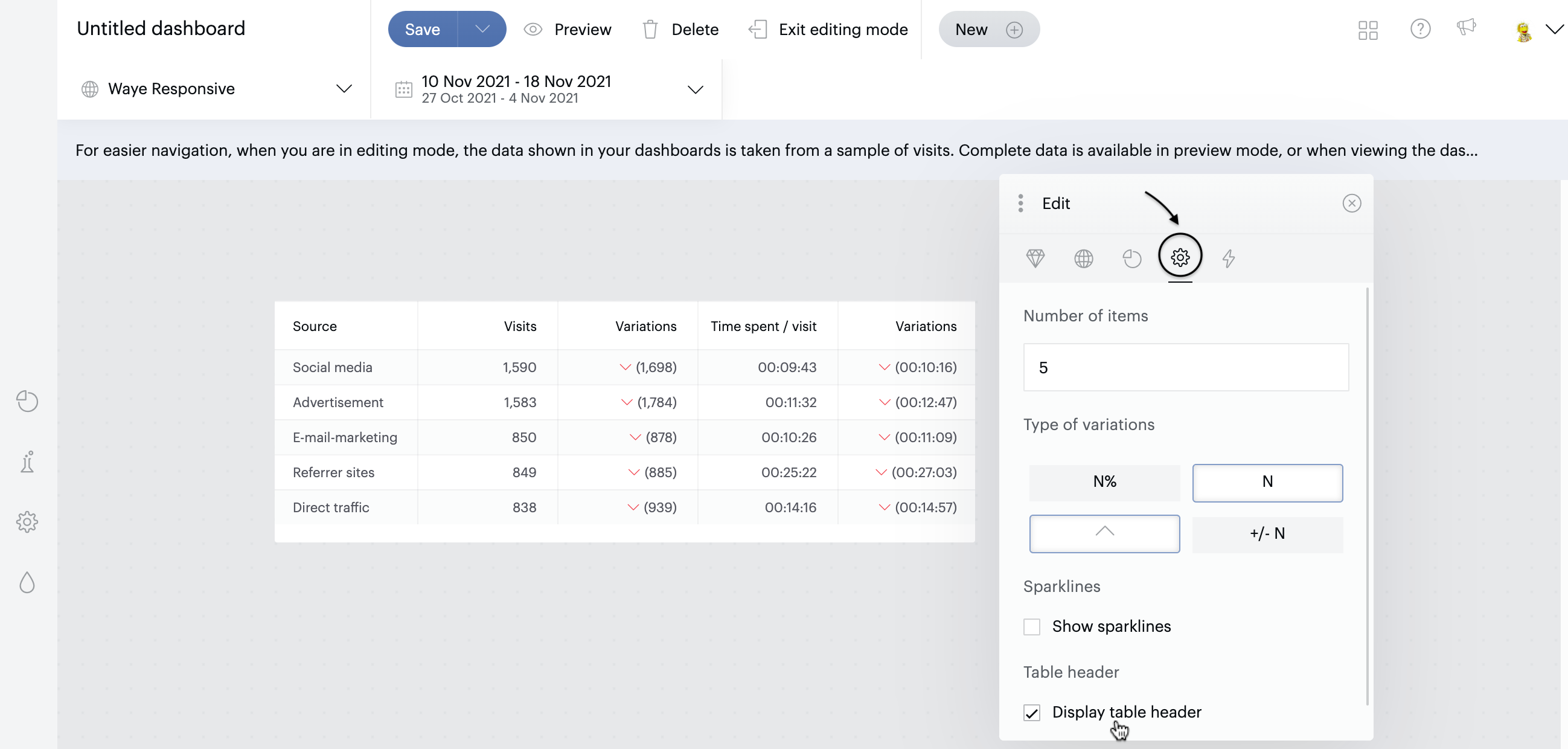1568x749 pixels.
Task: Open the dashboards grid icon
Action: point(1368,30)
